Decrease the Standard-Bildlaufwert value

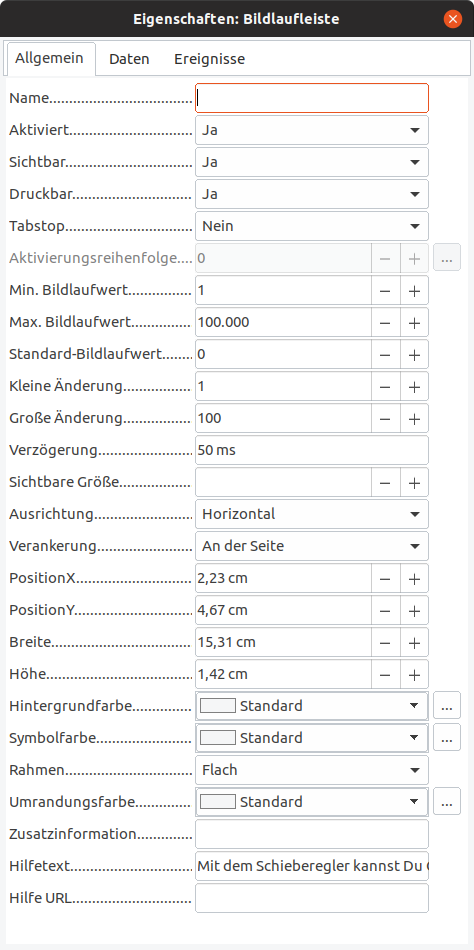[386, 354]
